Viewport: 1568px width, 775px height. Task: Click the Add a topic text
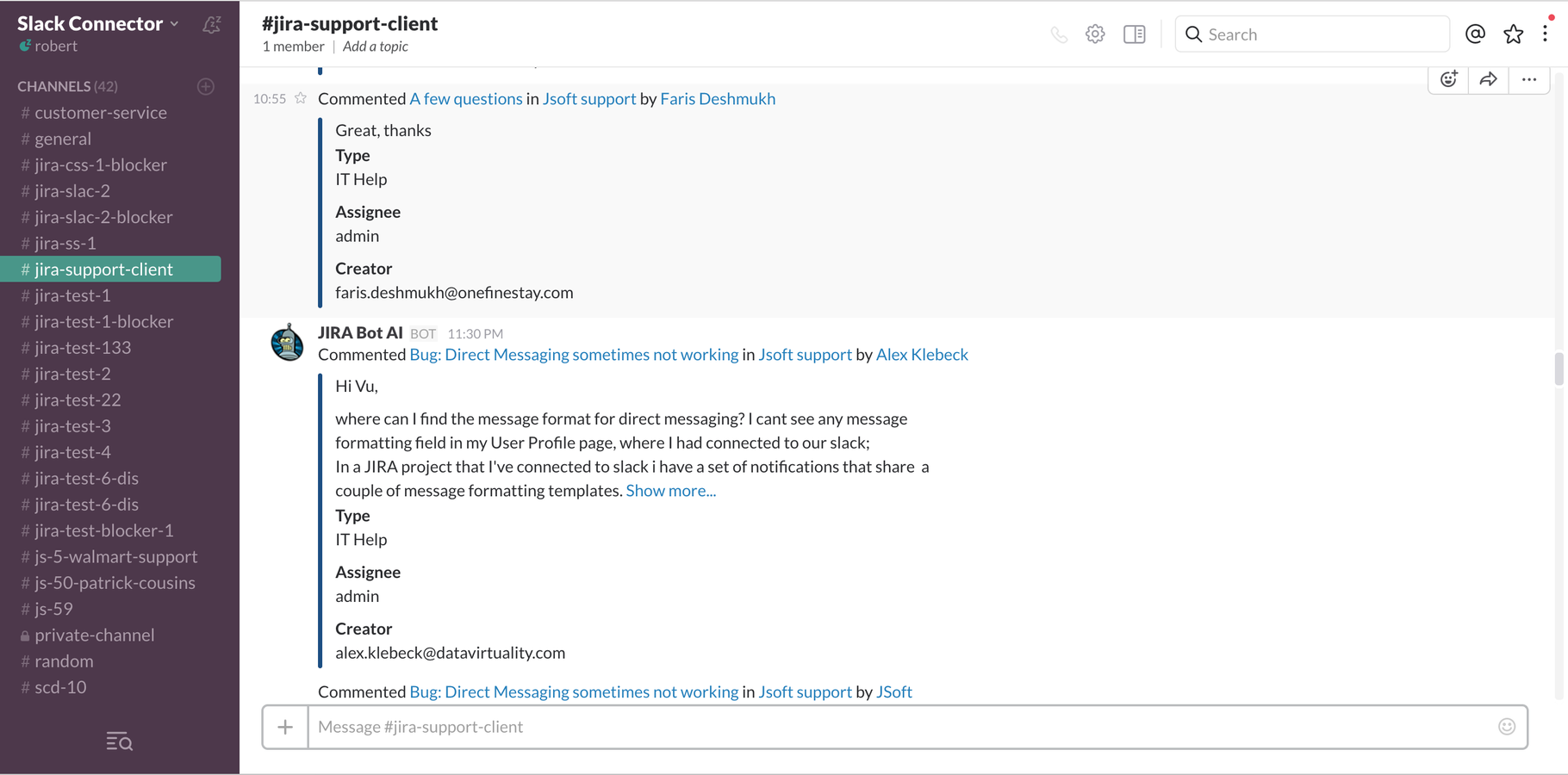pos(376,46)
